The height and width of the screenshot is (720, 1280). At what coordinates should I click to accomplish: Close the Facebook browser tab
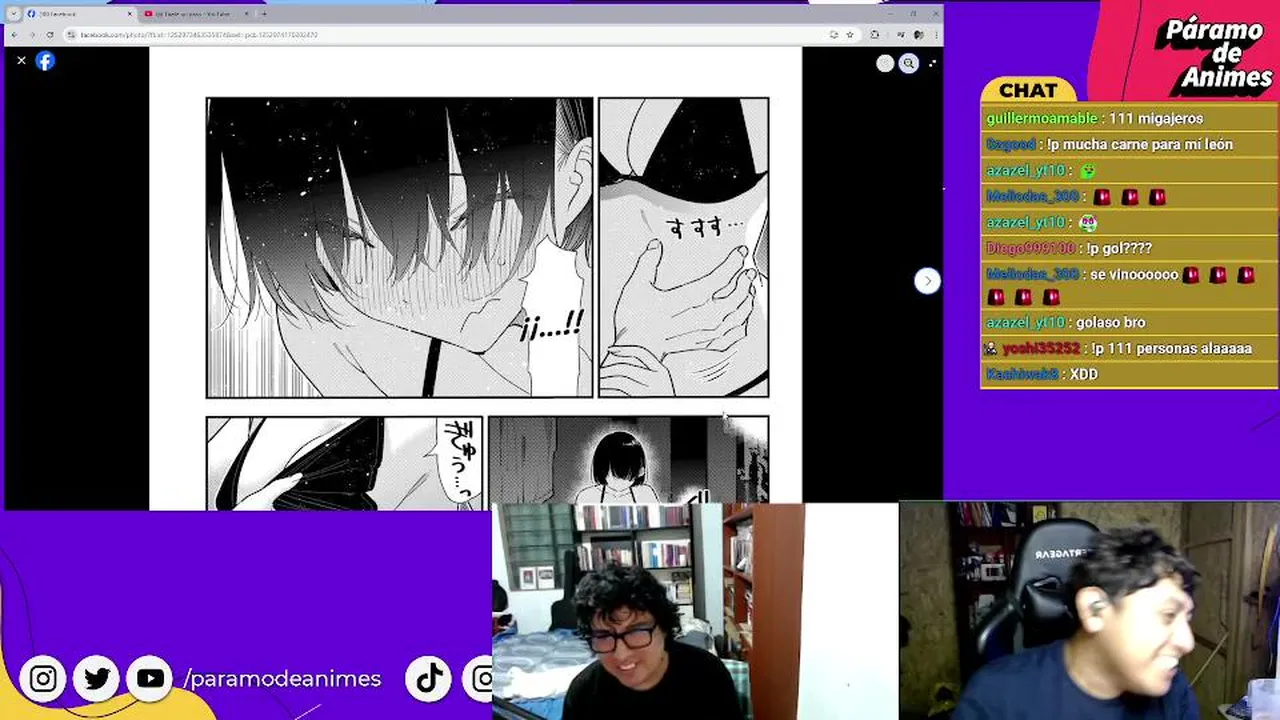coord(129,14)
